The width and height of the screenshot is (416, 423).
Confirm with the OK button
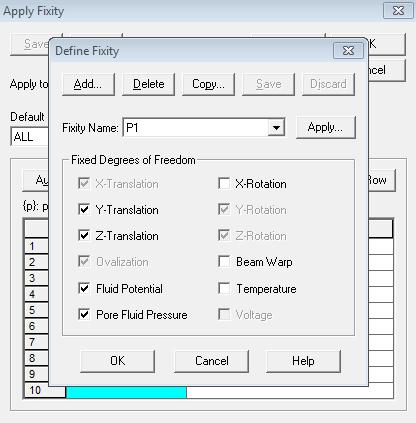coord(118,361)
